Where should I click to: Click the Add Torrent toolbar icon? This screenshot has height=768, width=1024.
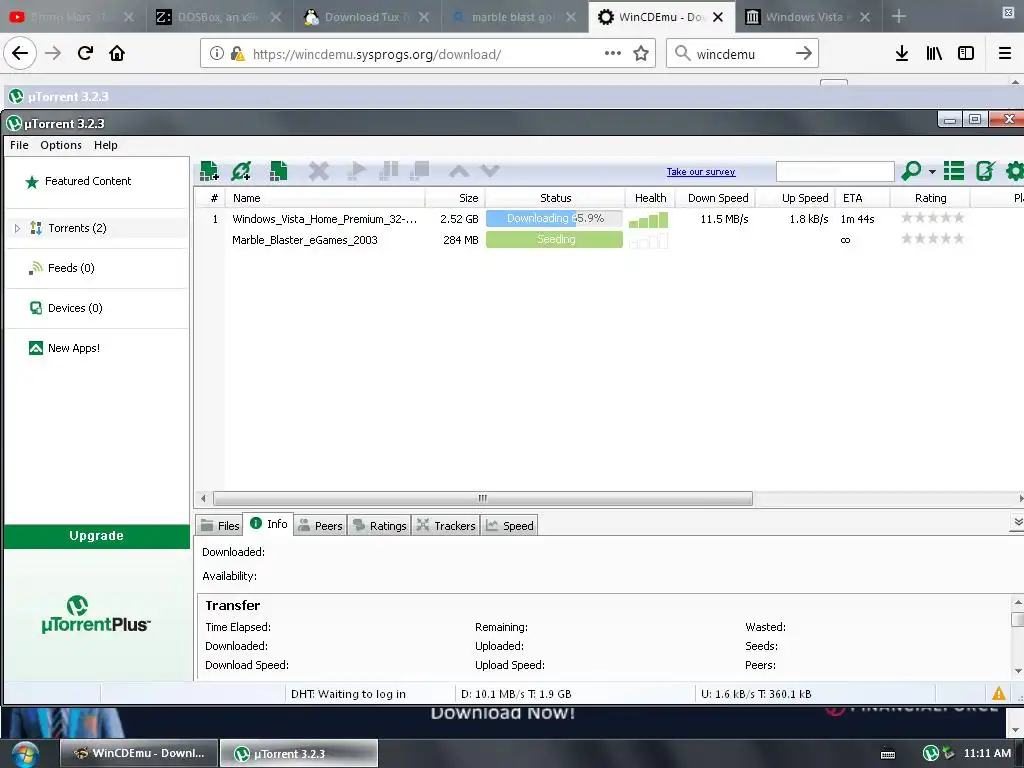(x=209, y=171)
